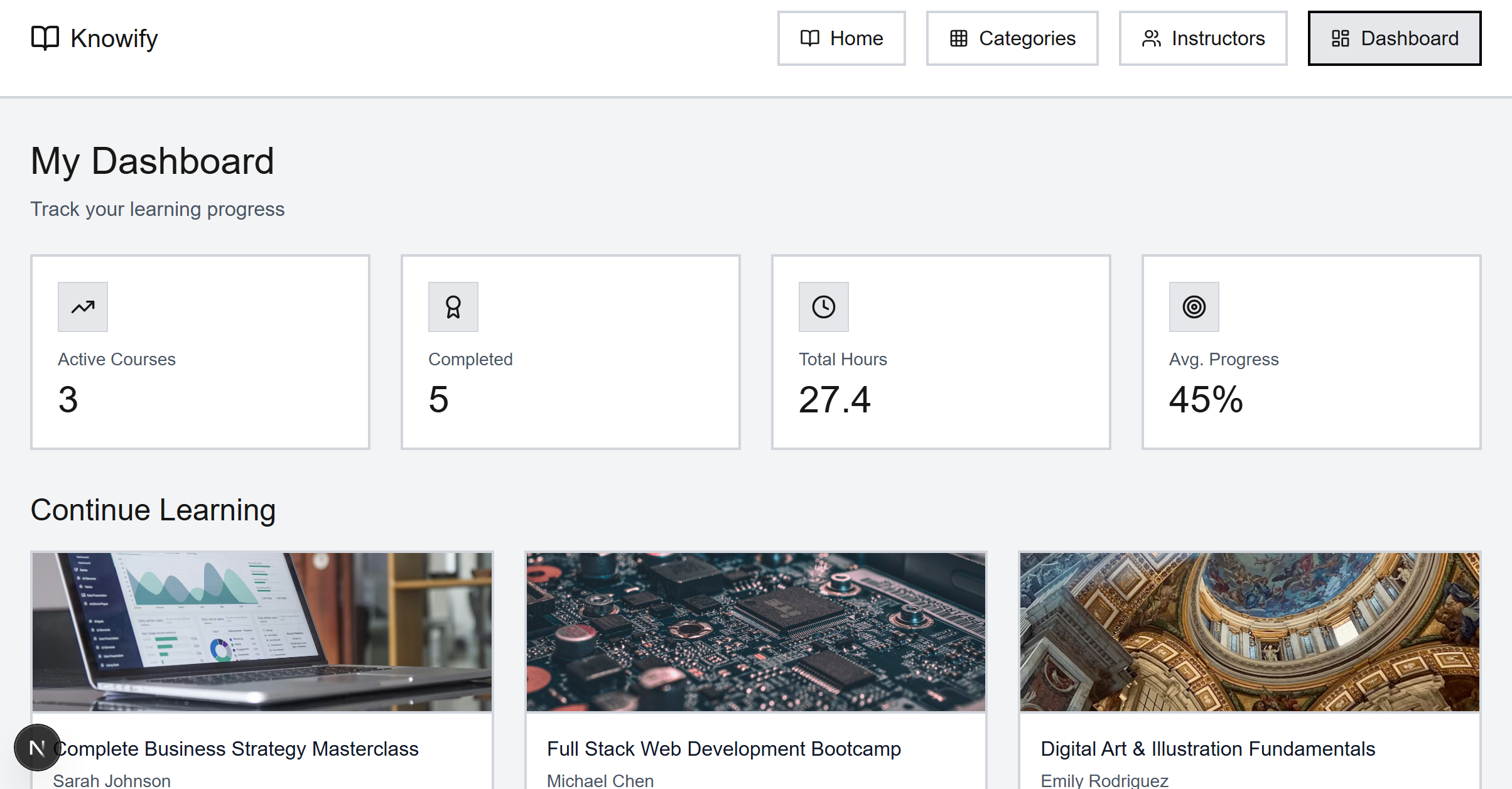Open the Categories navigation item
The width and height of the screenshot is (1512, 789).
(1012, 38)
